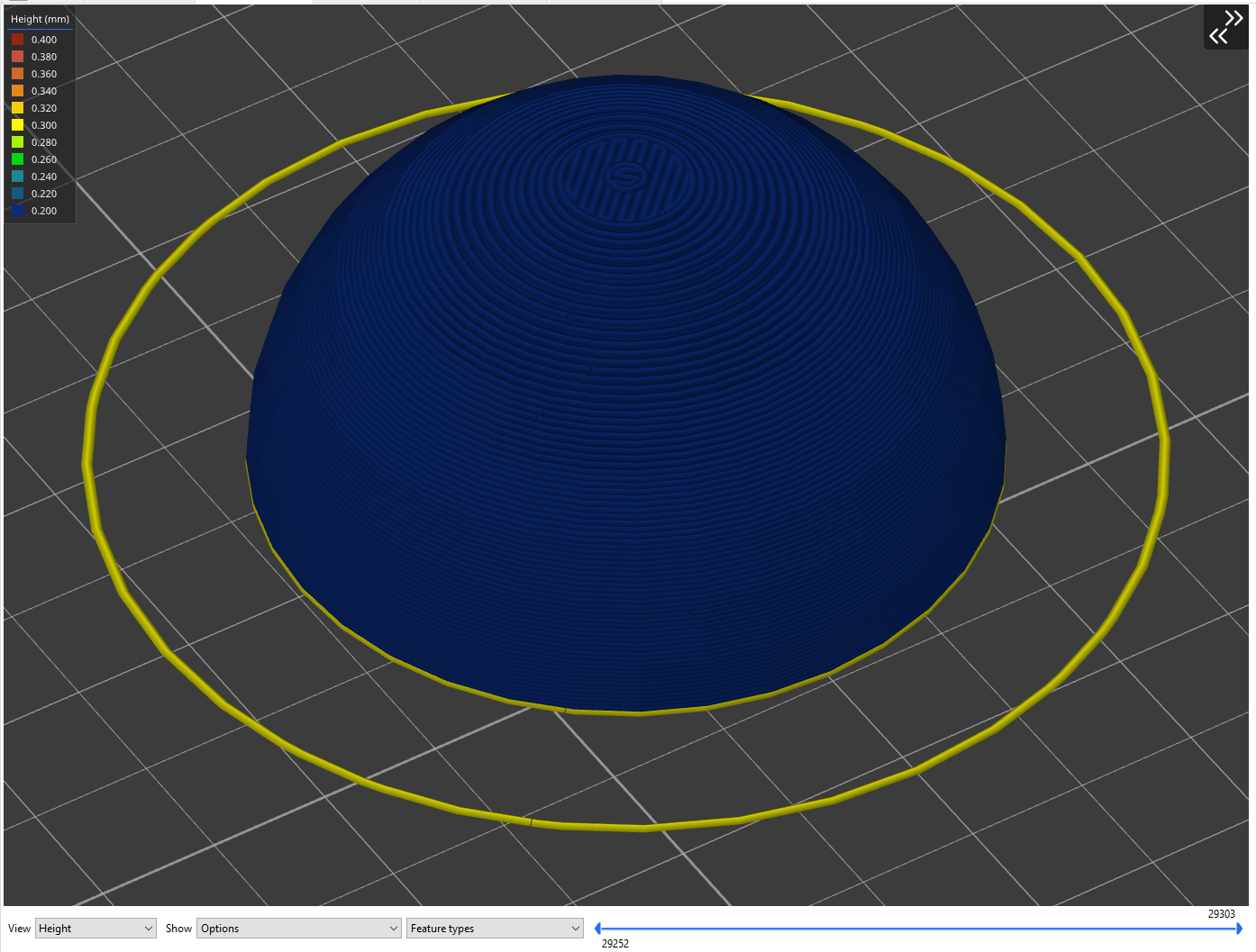Click the View label in bottom bar
The height and width of the screenshot is (952, 1256).
coord(19,929)
